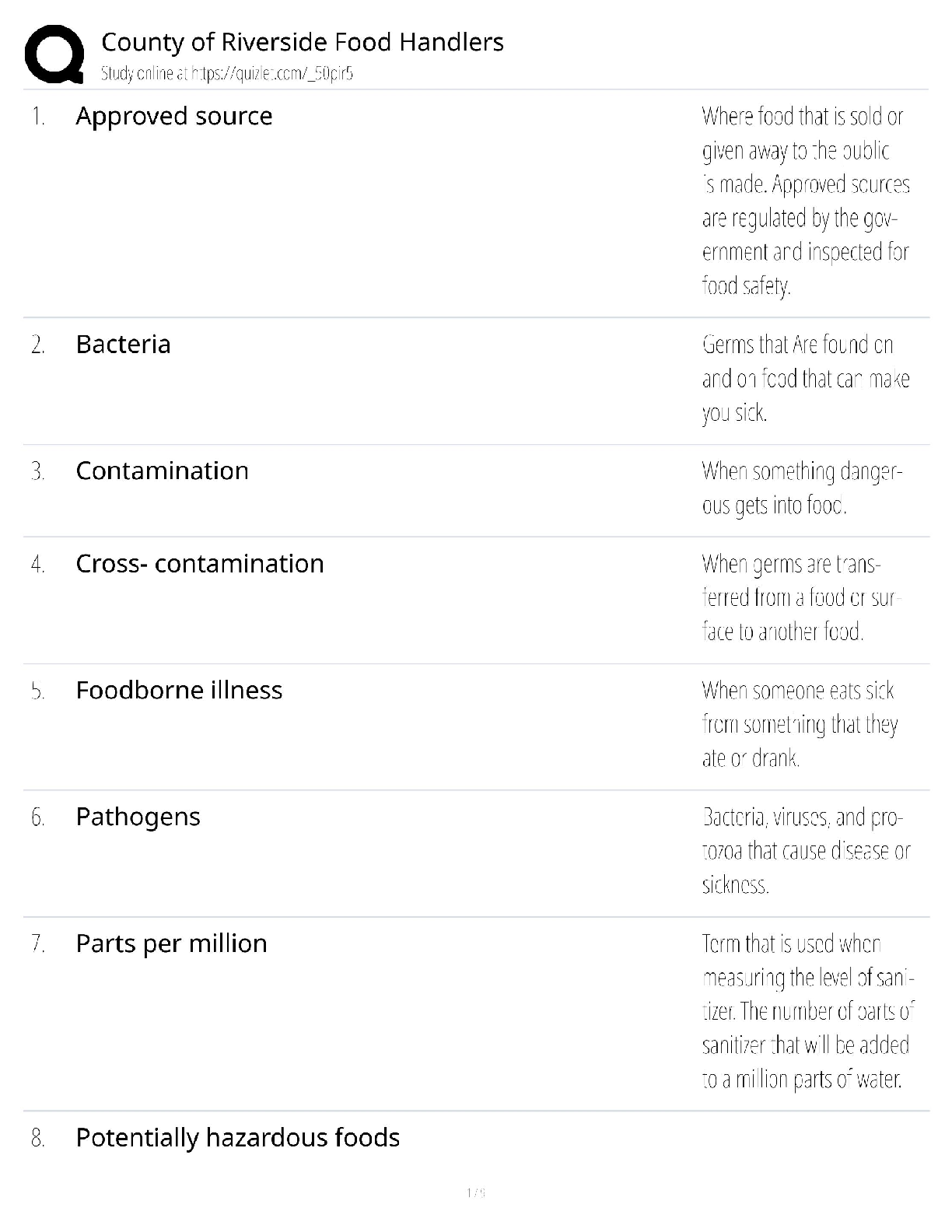Select Potentially hazardous foods term

(237, 1138)
